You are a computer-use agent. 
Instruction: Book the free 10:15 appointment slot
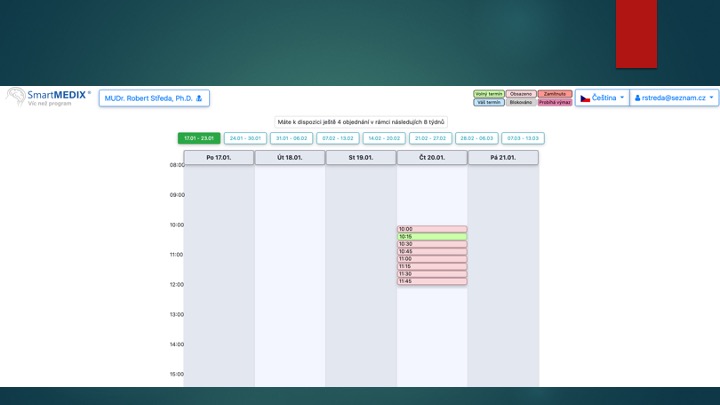(x=432, y=237)
